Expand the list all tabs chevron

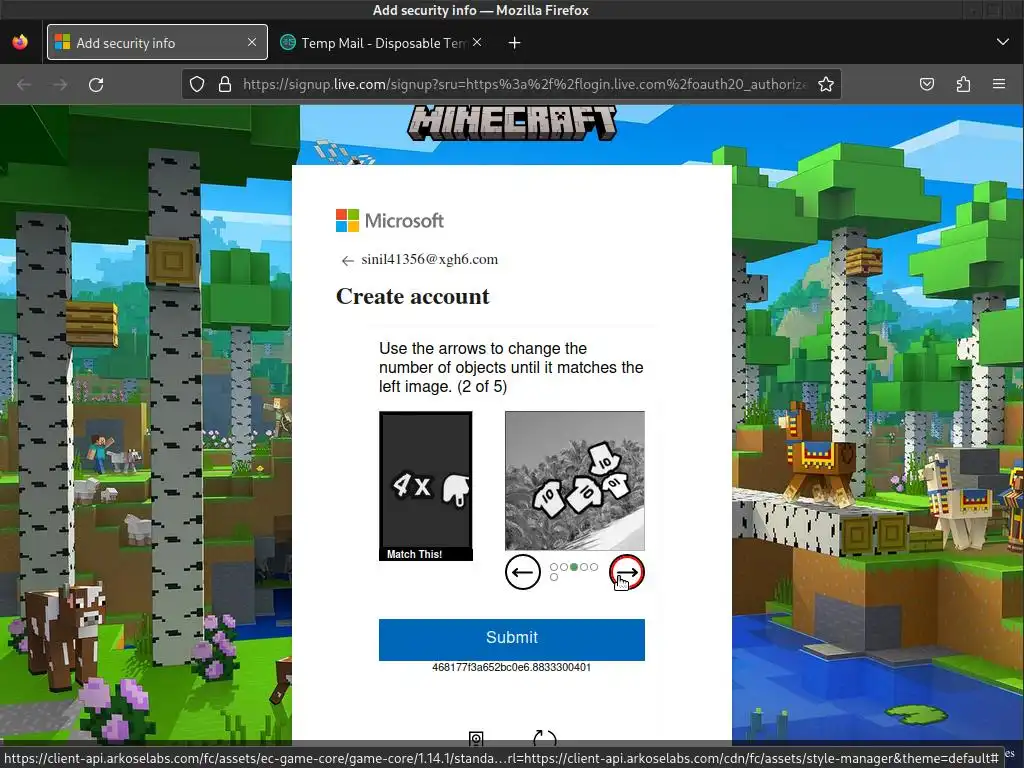(1002, 42)
